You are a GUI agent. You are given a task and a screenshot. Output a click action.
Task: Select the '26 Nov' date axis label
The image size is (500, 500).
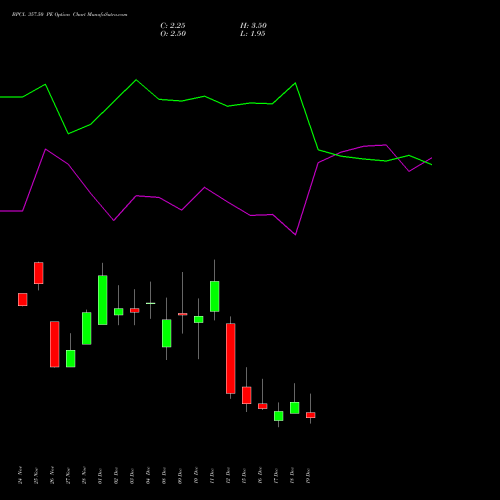click(52, 475)
